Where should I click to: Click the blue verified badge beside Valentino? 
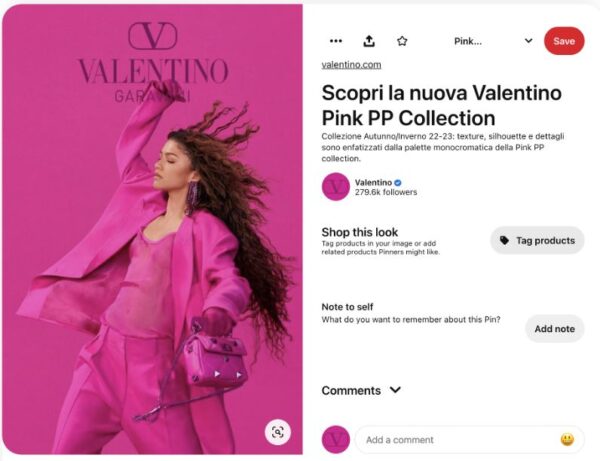[x=398, y=182]
